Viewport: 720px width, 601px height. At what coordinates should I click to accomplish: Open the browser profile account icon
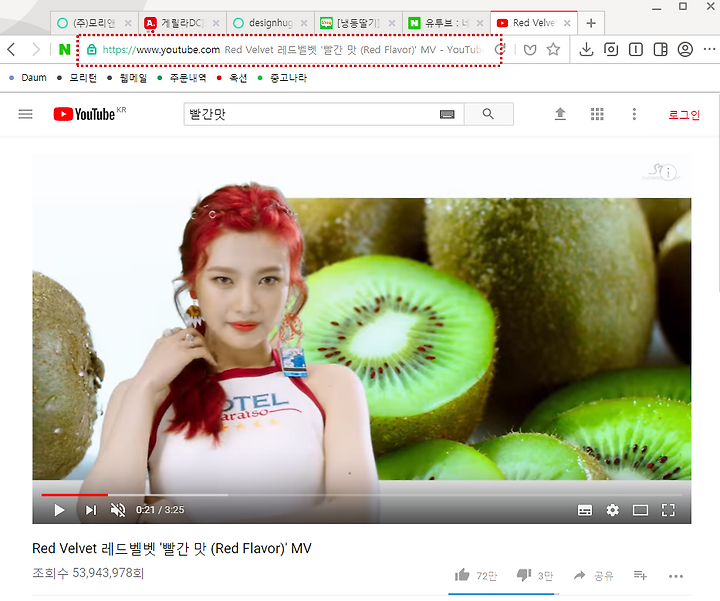(x=685, y=49)
